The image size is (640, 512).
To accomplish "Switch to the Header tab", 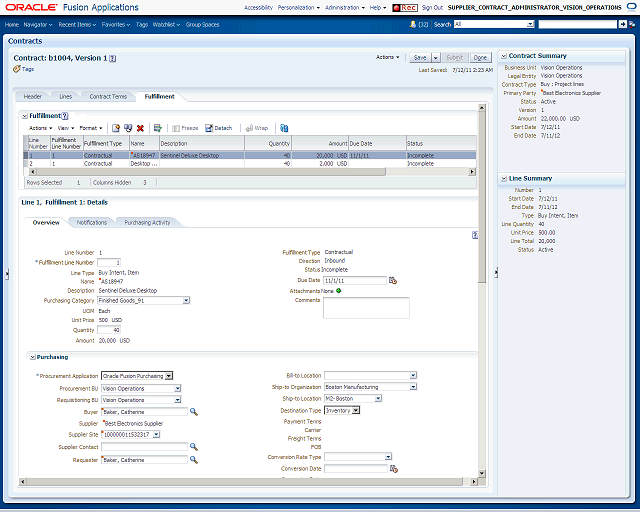I will 33,97.
